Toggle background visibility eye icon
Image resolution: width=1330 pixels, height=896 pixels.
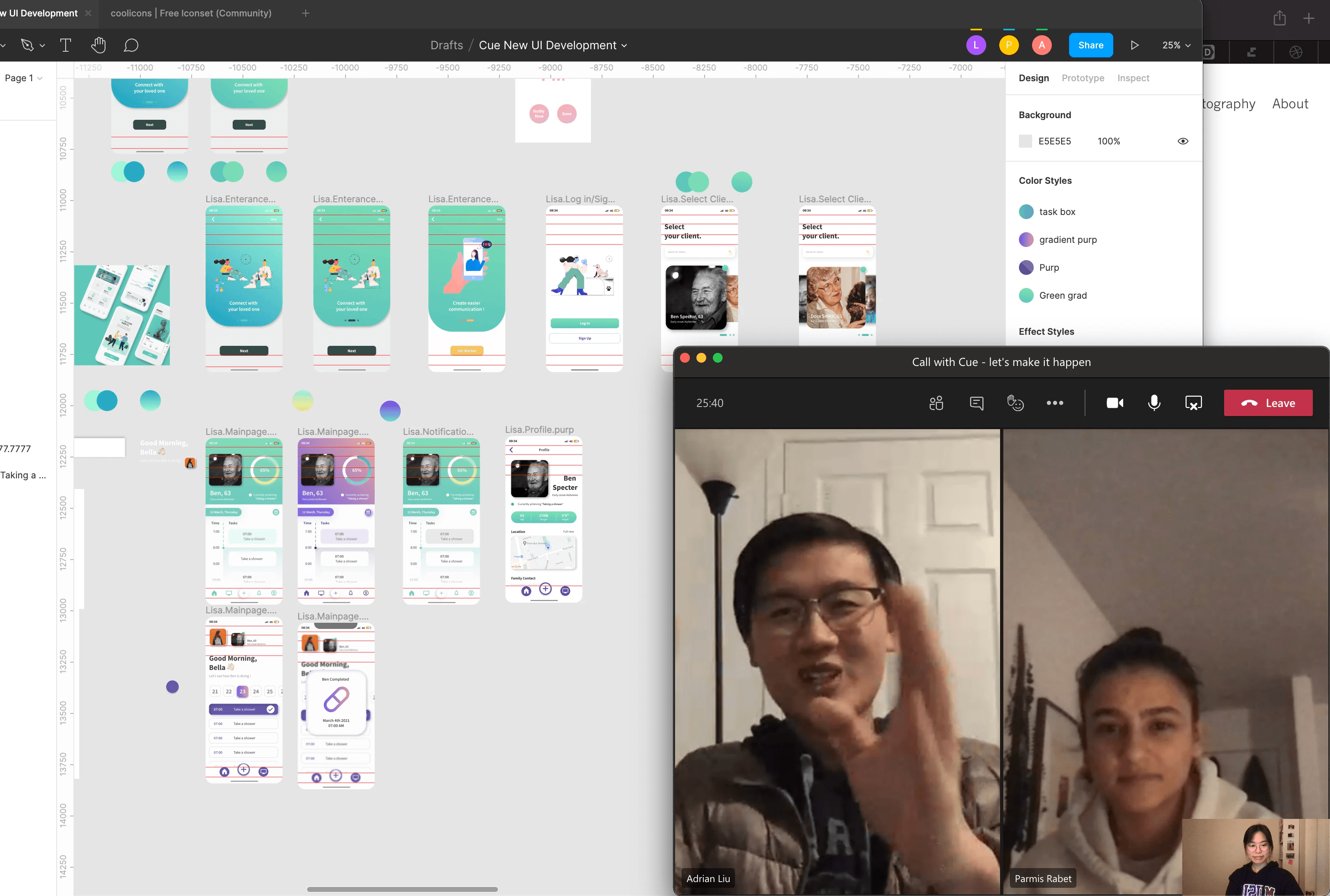(x=1183, y=141)
